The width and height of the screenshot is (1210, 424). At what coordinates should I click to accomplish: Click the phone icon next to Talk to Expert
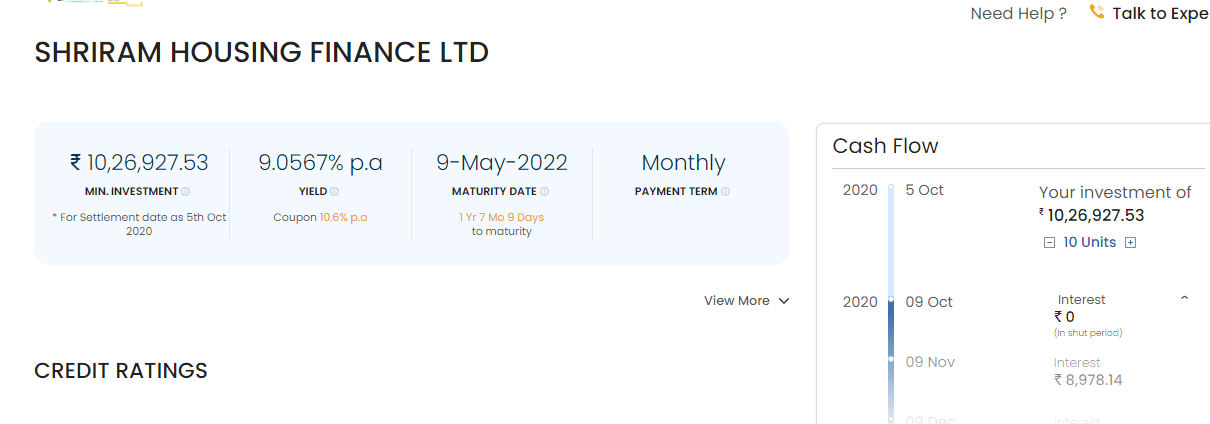(x=1096, y=13)
